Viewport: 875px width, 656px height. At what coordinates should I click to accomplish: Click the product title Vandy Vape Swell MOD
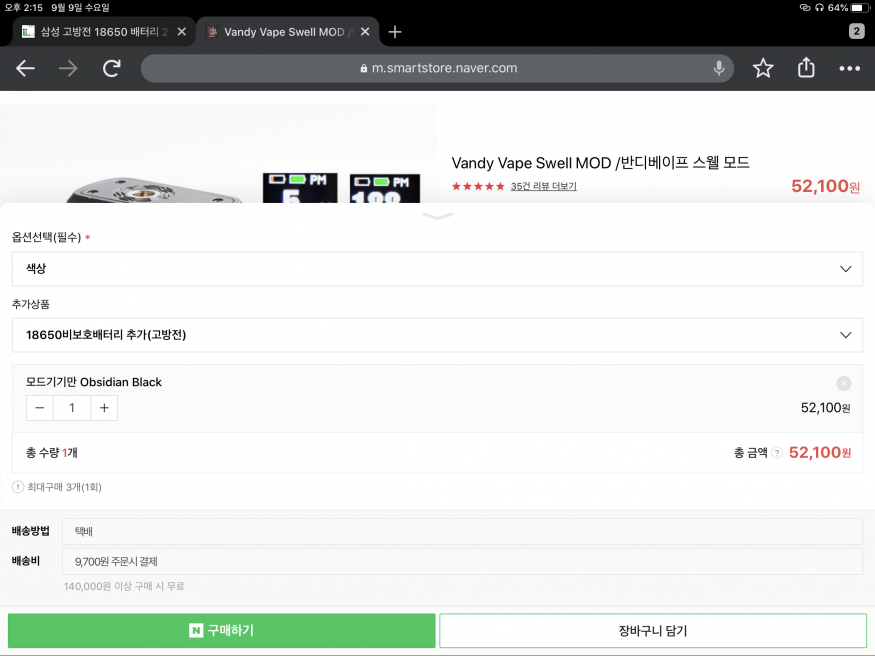point(600,162)
